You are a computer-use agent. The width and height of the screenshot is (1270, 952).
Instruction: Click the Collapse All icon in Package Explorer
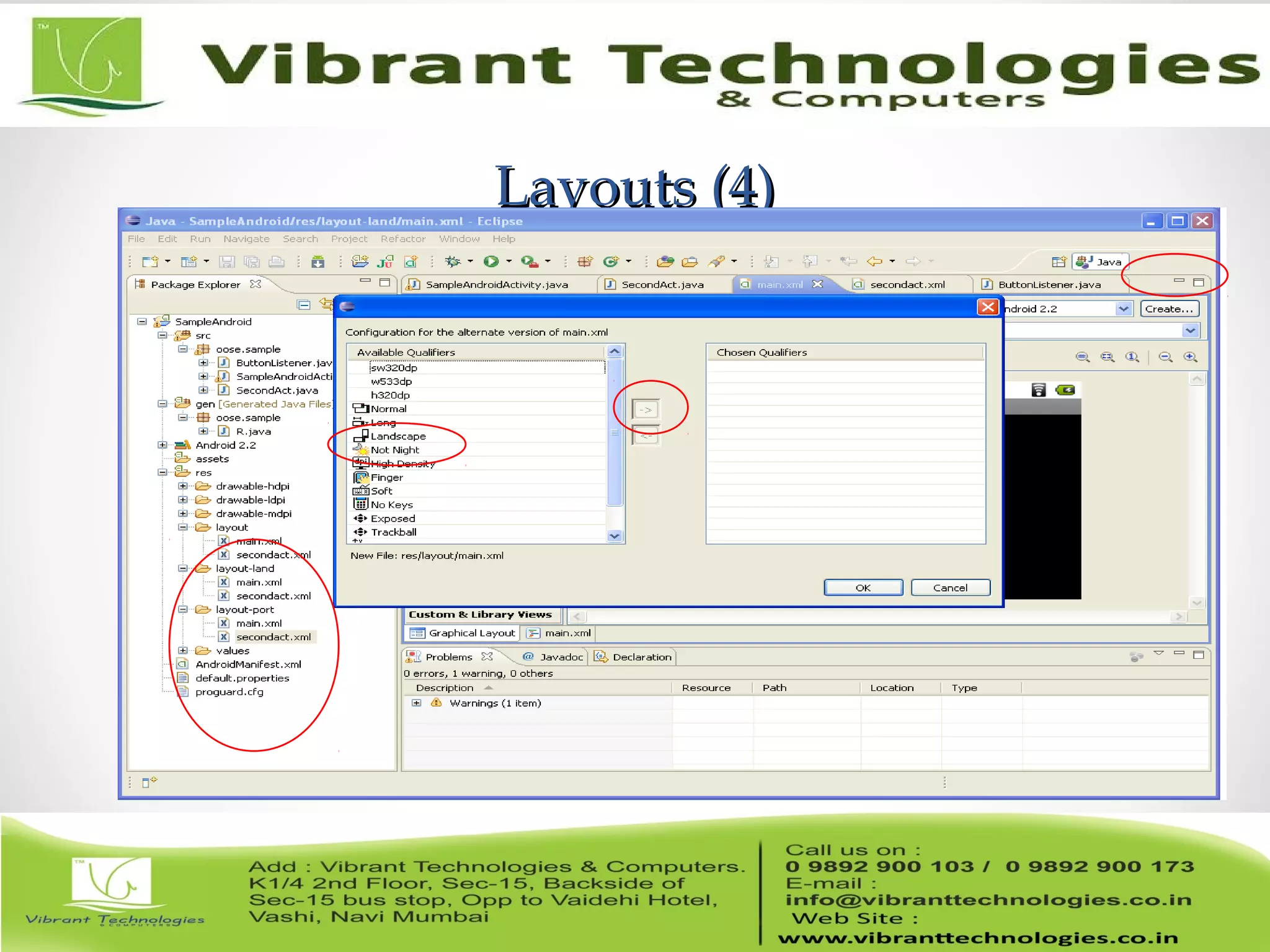click(x=304, y=304)
